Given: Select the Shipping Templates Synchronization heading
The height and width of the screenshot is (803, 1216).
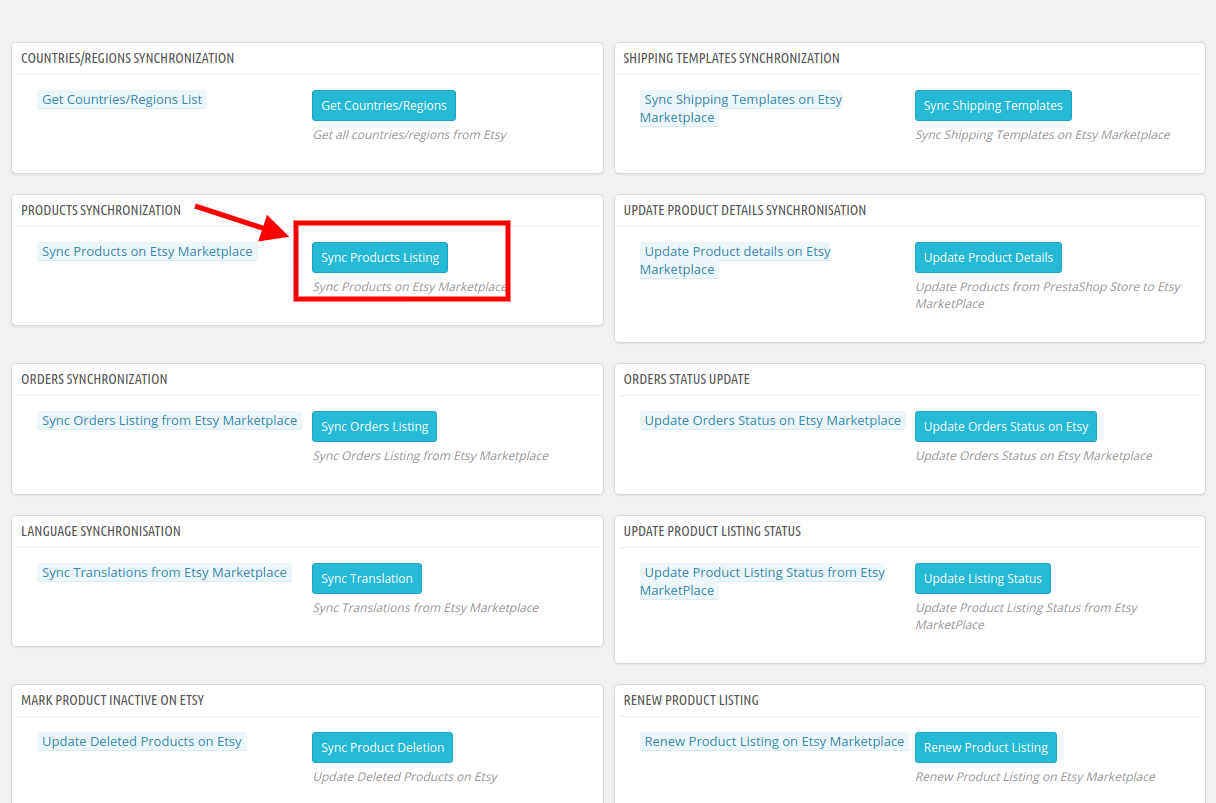Looking at the screenshot, I should coord(732,59).
